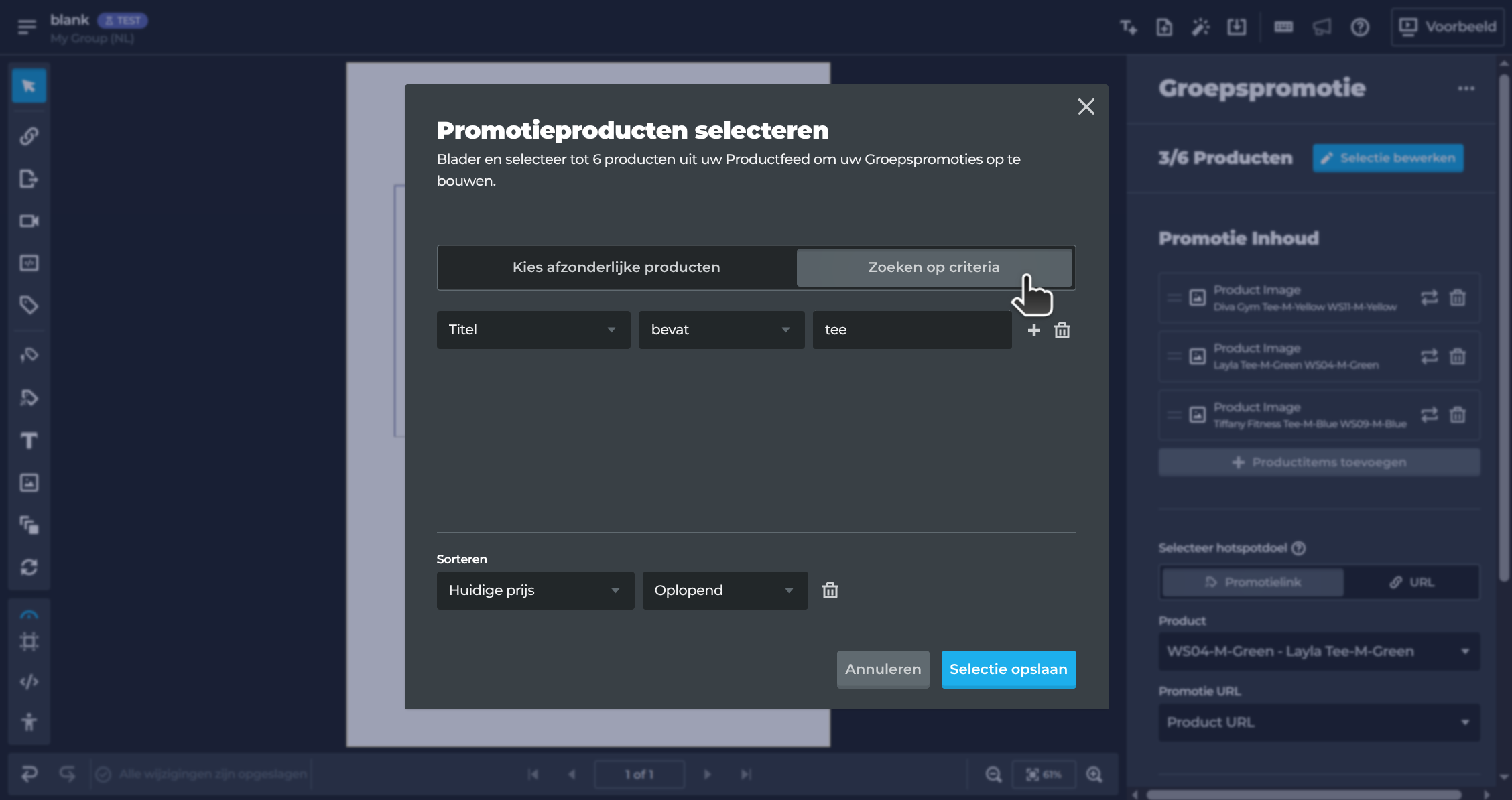The height and width of the screenshot is (800, 1512).
Task: Click the magic wand icon in top toolbar
Action: (x=1200, y=27)
